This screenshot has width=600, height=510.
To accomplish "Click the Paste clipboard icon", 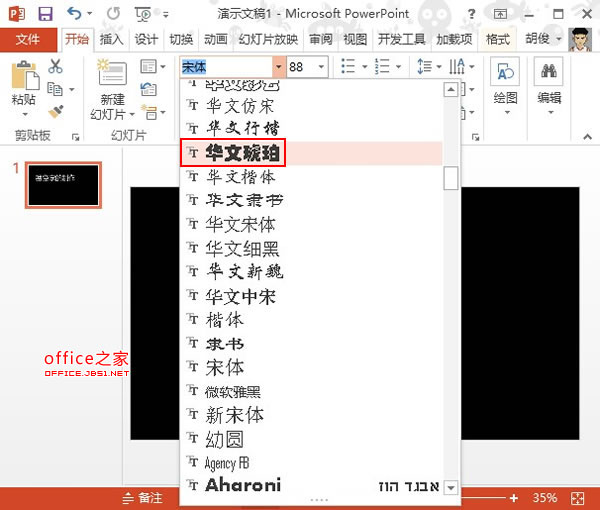I will click(x=25, y=75).
